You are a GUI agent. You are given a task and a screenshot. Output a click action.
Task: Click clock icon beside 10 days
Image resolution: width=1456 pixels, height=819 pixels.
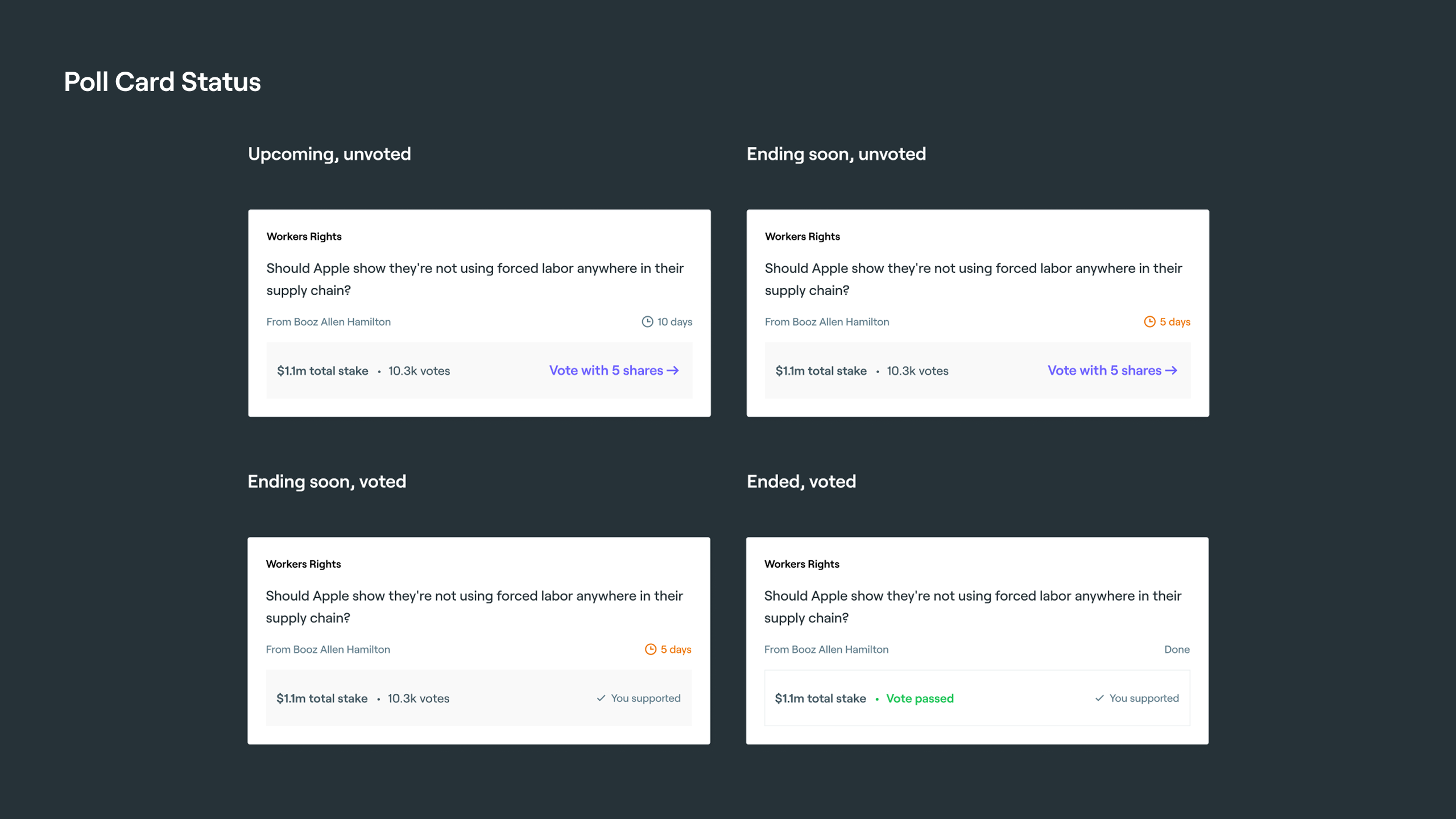click(647, 322)
